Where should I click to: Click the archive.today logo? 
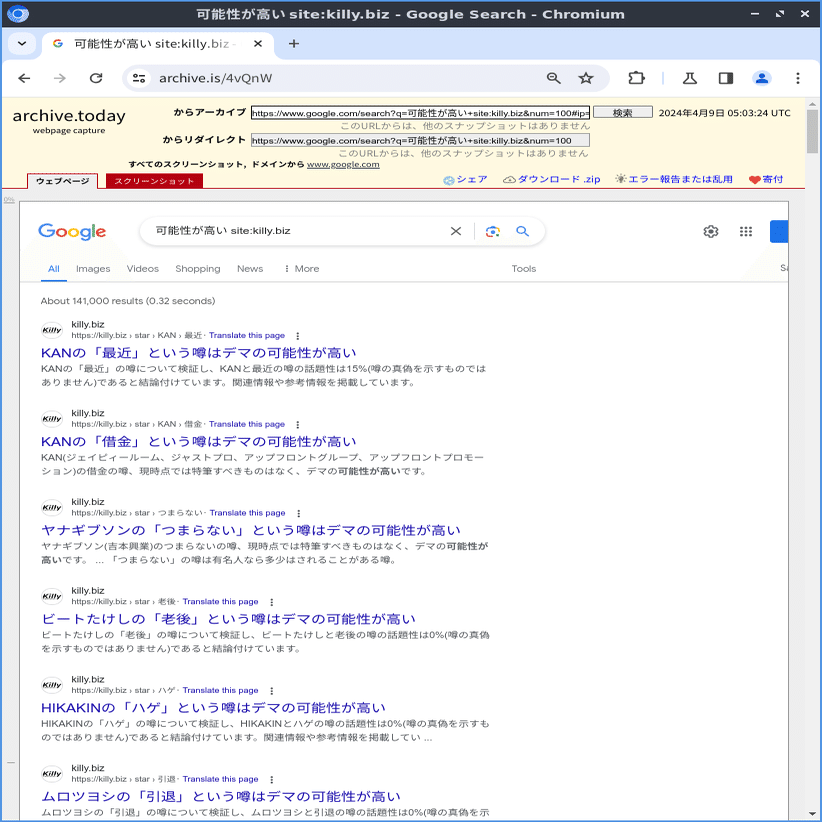(69, 120)
